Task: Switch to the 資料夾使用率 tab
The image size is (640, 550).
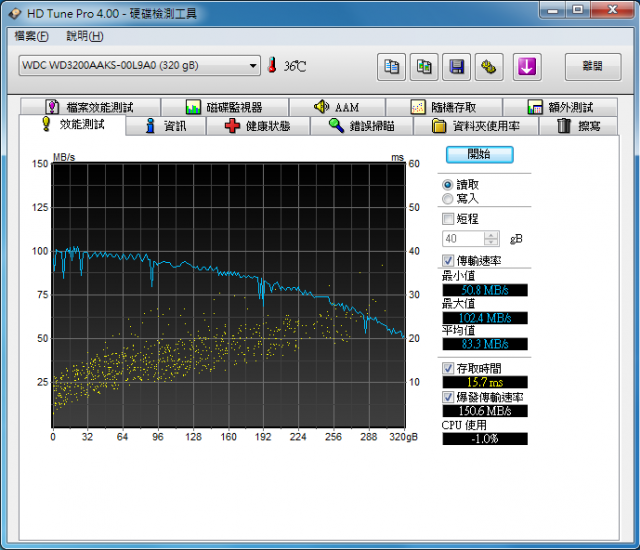Action: [476, 126]
